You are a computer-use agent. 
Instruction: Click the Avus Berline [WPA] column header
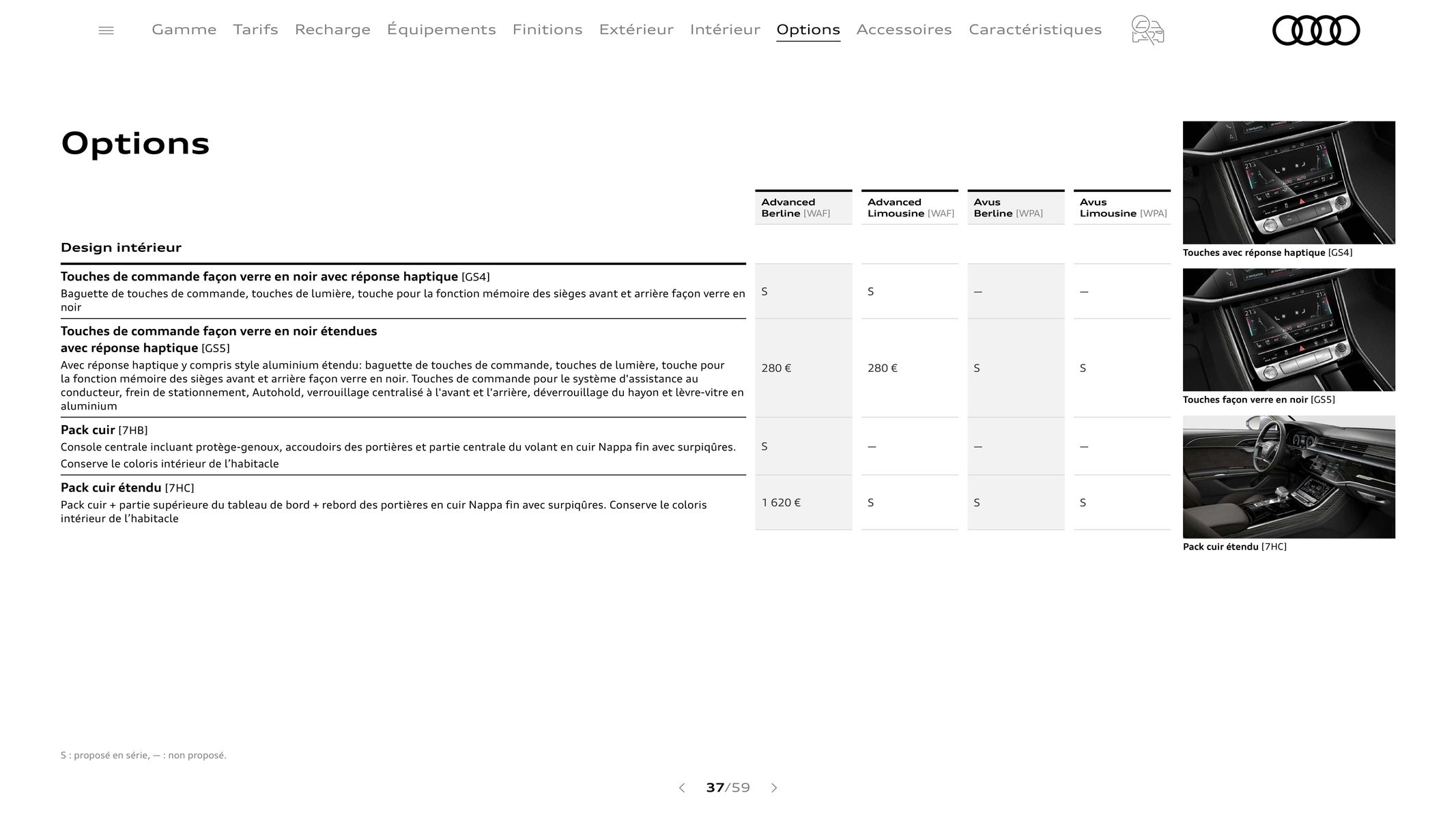[x=1016, y=207]
